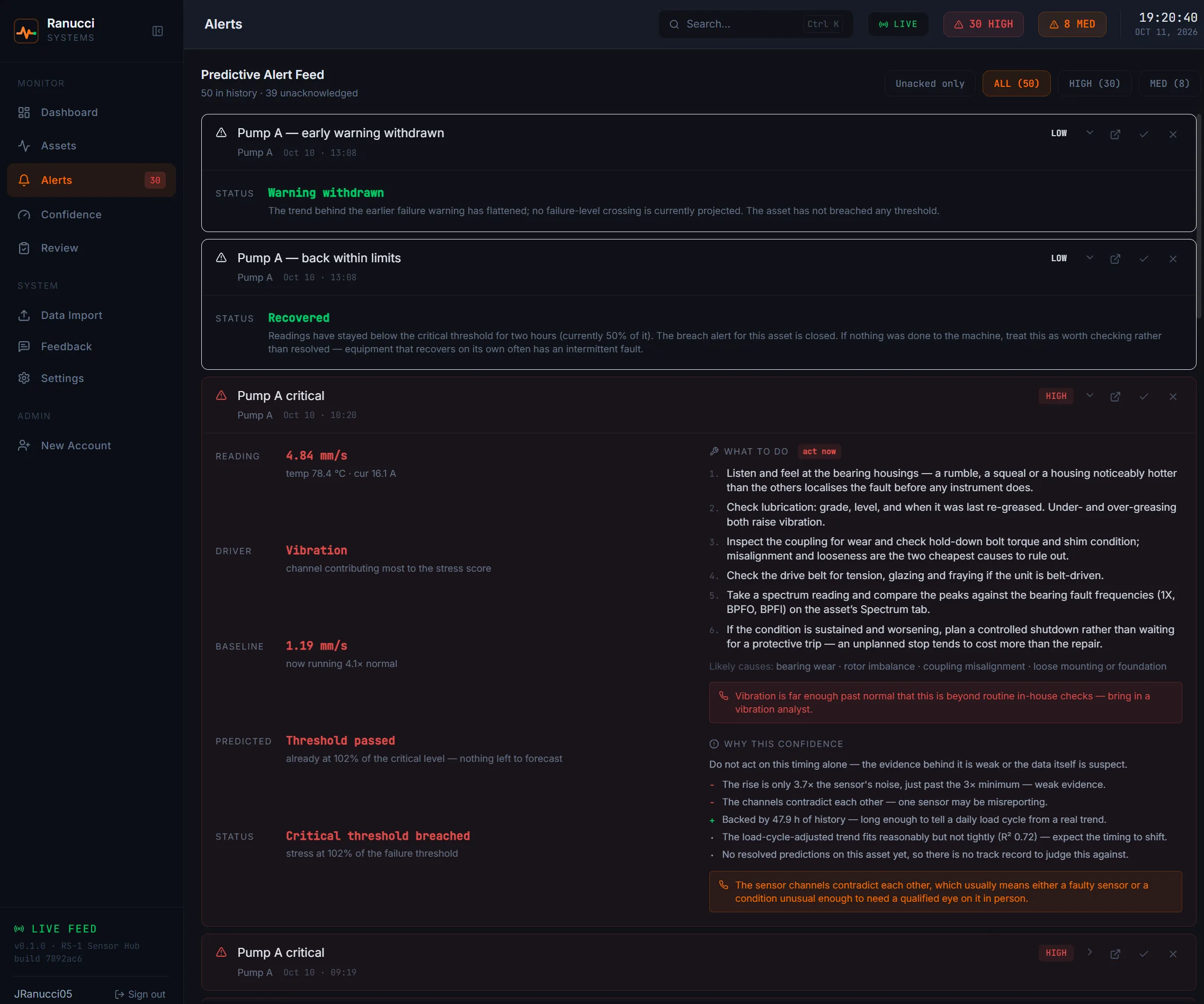
Task: Open the Assets page
Action: click(x=91, y=146)
